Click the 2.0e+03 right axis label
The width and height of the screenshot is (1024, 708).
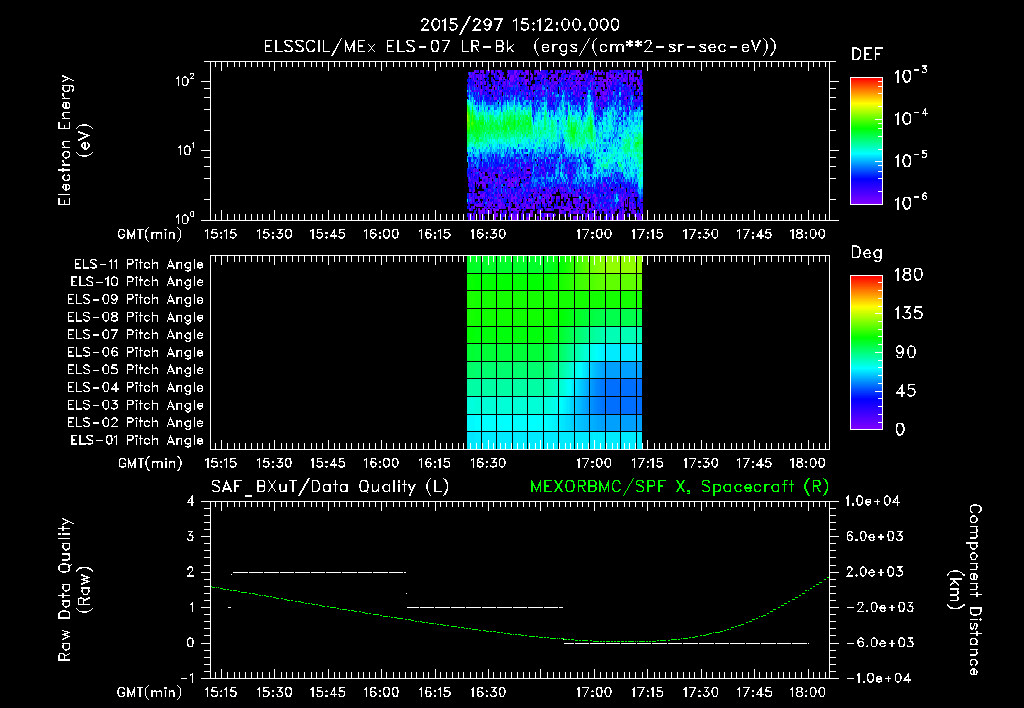pyautogui.click(x=875, y=571)
